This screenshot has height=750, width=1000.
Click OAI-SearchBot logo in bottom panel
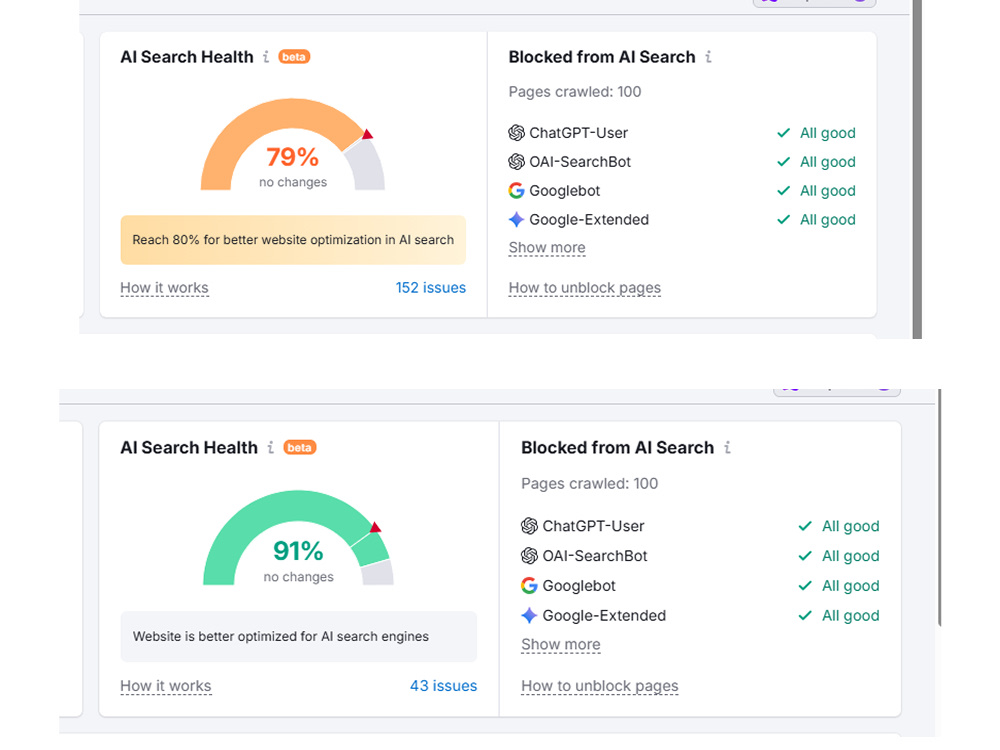point(529,555)
